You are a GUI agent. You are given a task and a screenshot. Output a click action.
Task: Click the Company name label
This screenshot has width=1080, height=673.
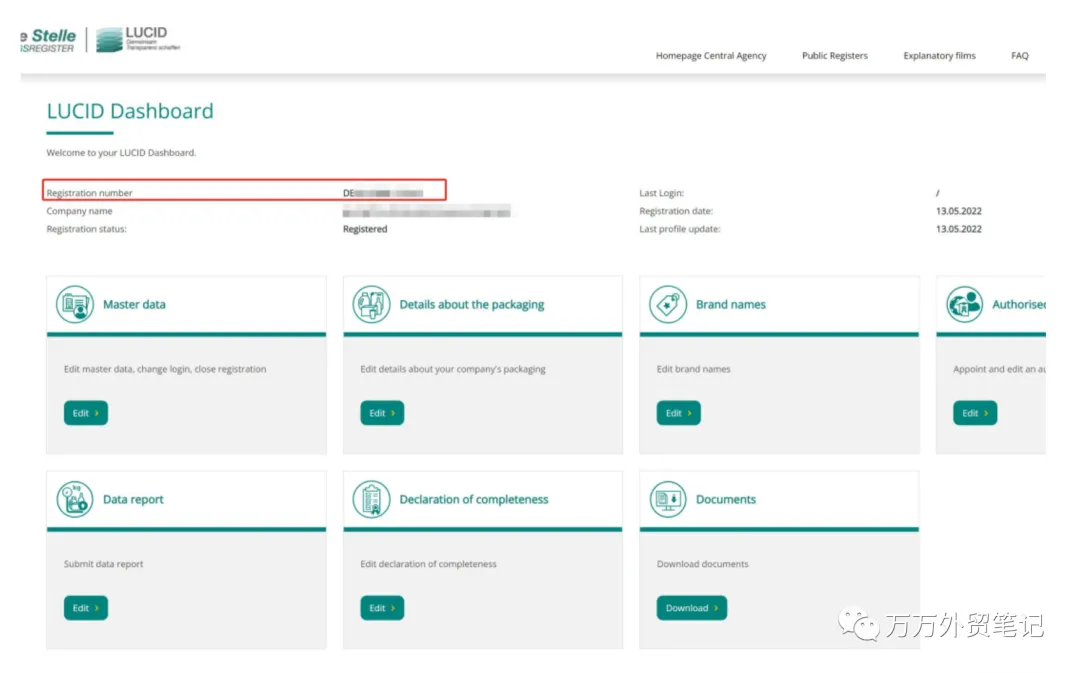tap(79, 211)
